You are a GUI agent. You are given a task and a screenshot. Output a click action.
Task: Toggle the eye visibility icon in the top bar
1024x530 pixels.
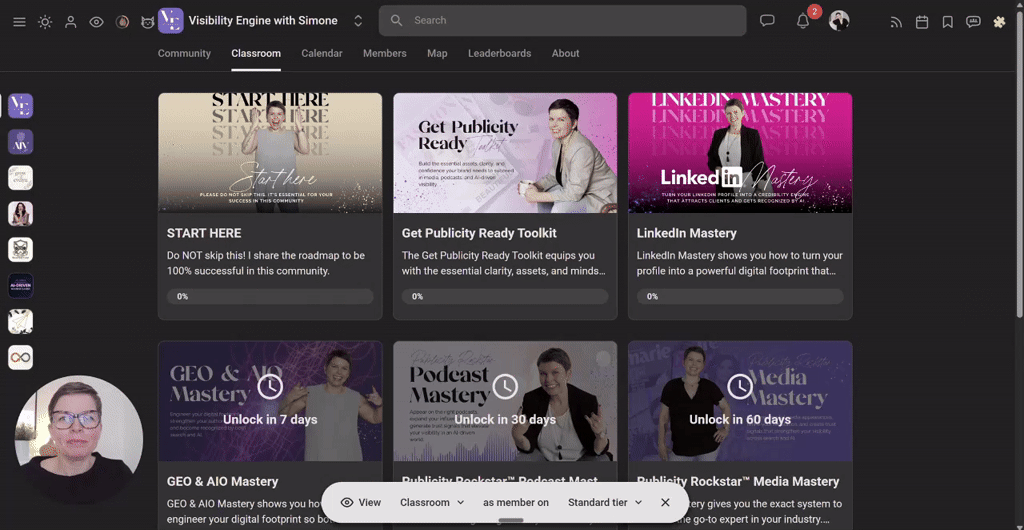click(97, 22)
